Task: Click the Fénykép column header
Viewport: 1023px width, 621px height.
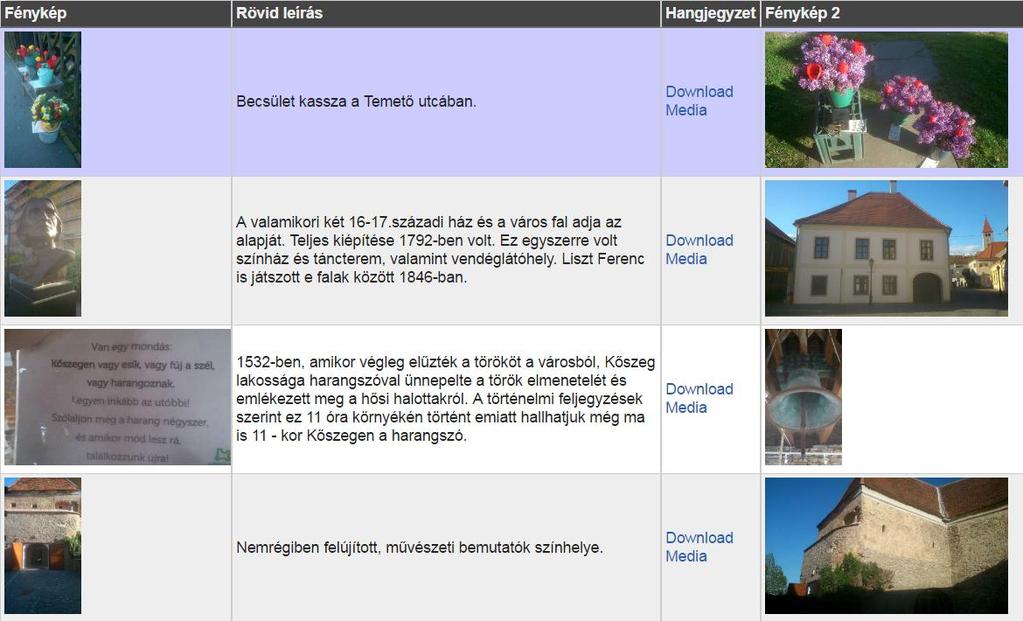Action: click(x=115, y=13)
